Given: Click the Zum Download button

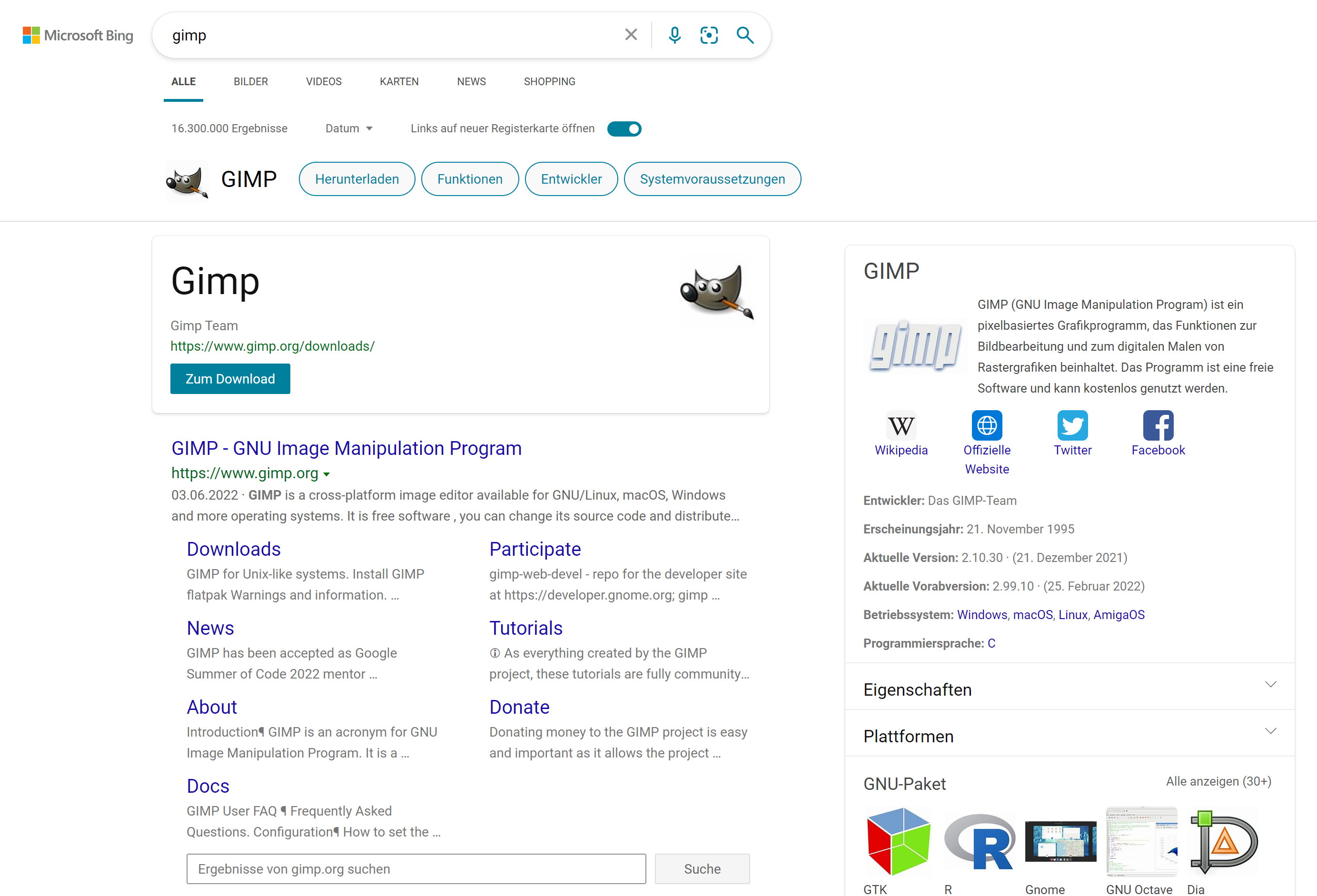Looking at the screenshot, I should [x=230, y=379].
